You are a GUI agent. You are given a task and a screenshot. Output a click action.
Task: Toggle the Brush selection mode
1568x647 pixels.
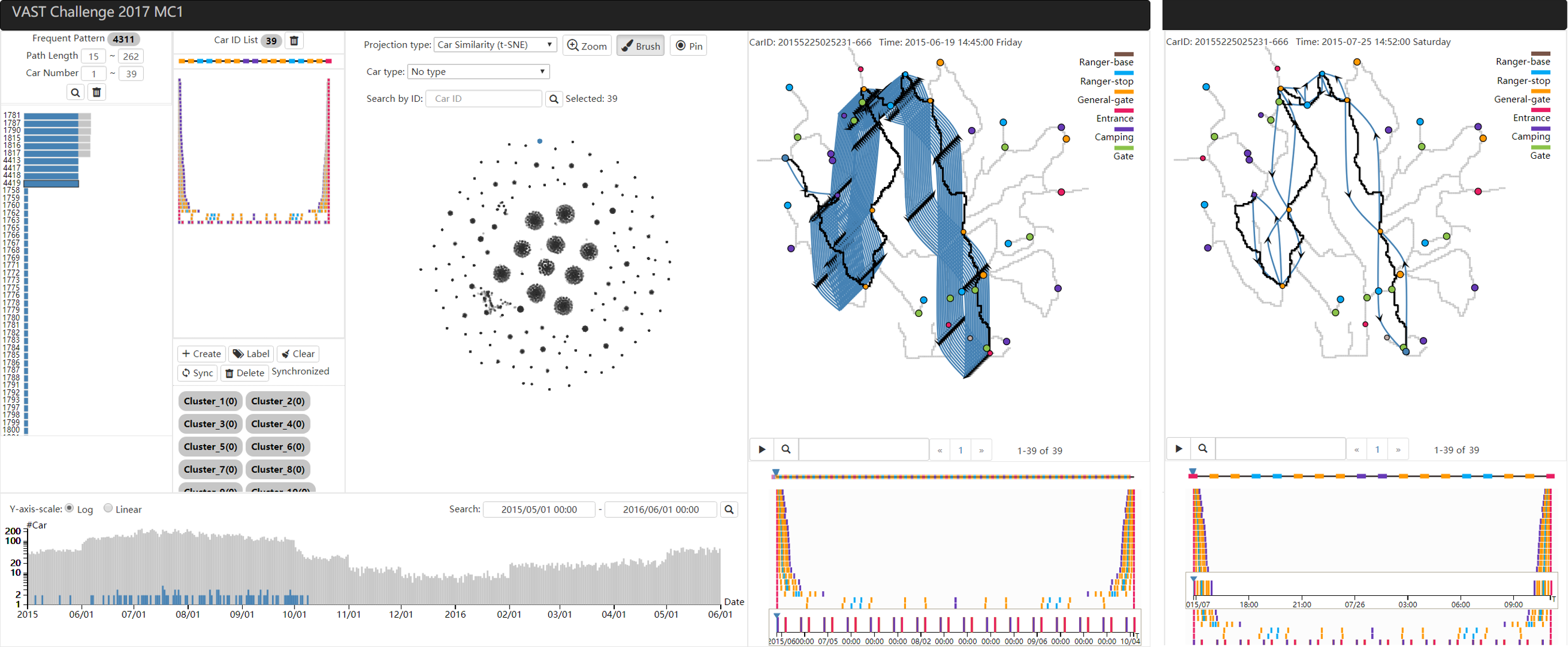click(640, 45)
